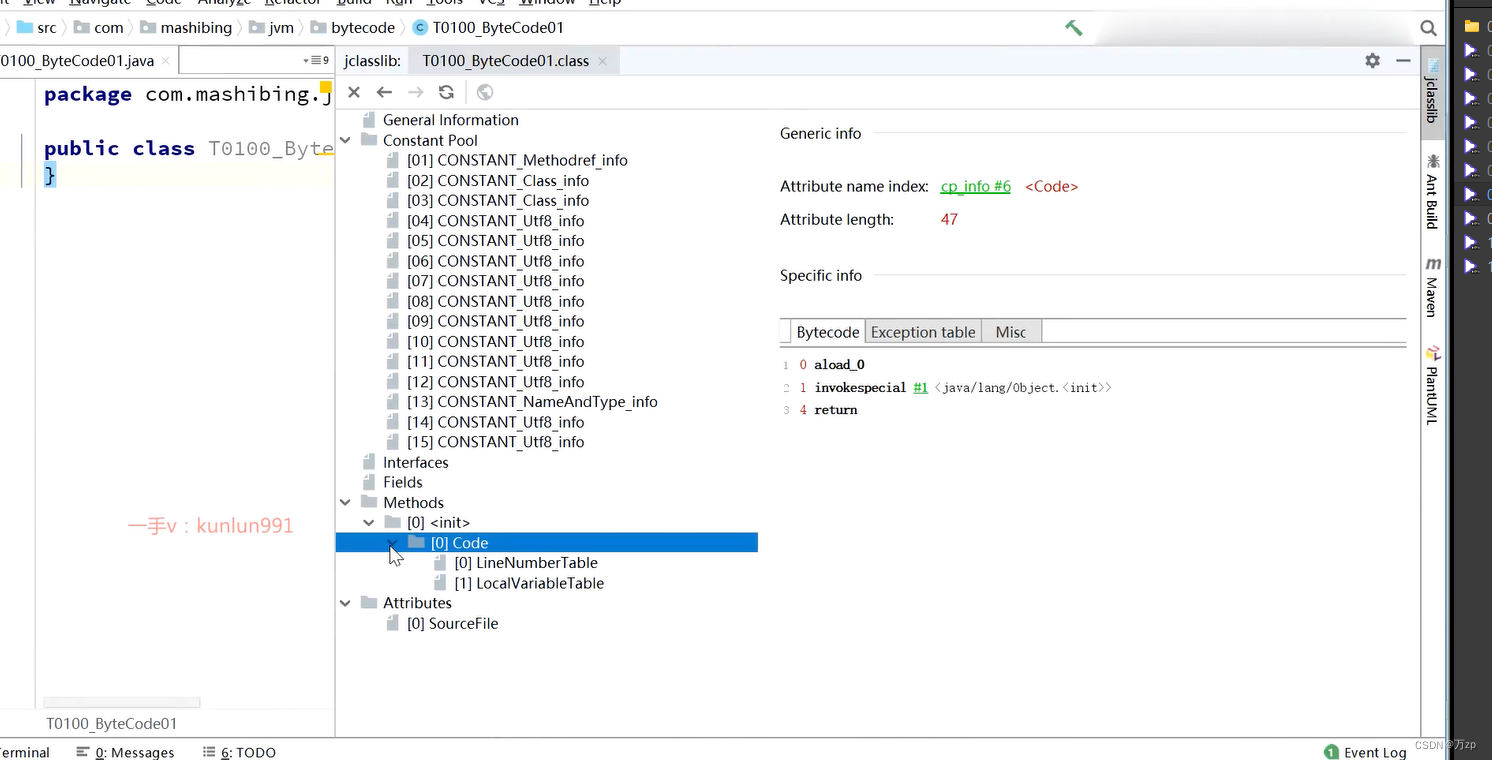Select [06] CONSTANT_Utf8_info entry

coord(495,261)
